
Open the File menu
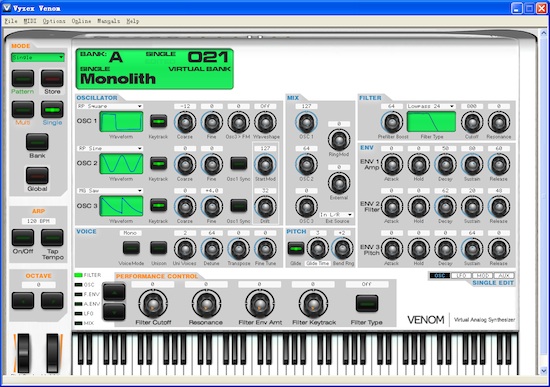pos(11,21)
